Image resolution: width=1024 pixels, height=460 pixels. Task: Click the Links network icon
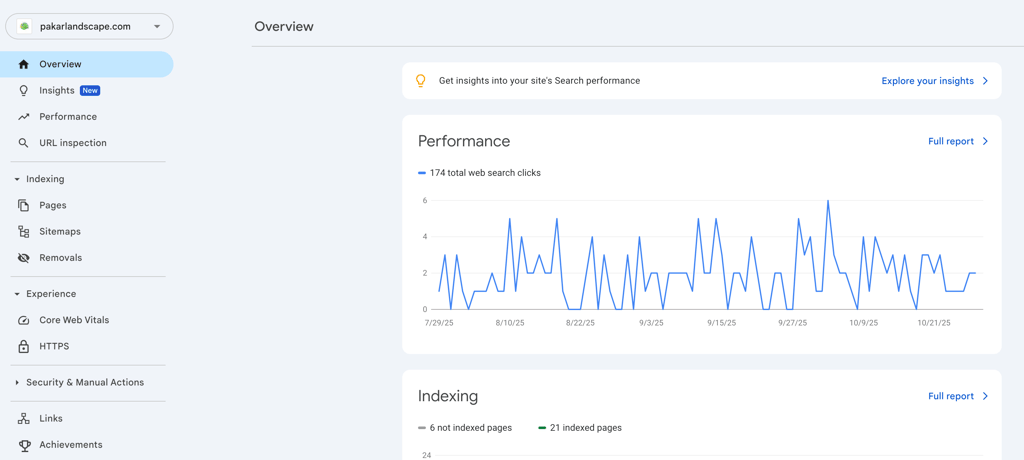coord(24,419)
